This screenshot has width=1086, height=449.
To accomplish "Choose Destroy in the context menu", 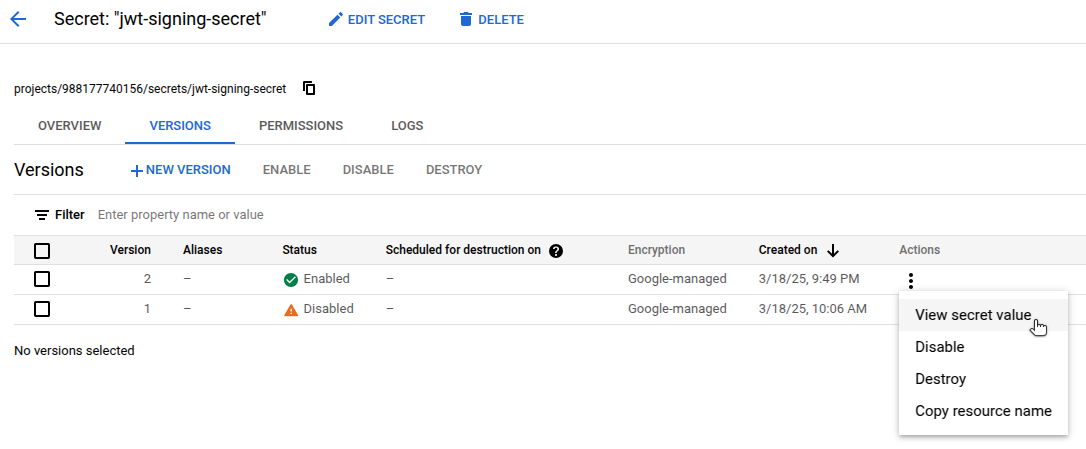I will coord(940,379).
